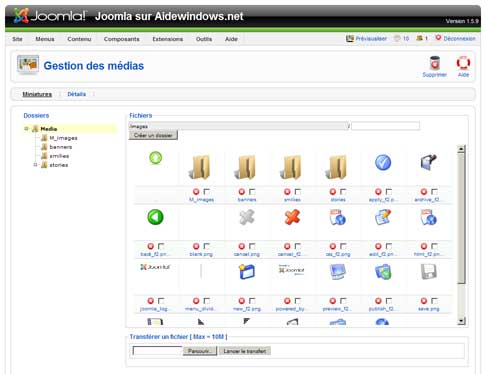This screenshot has height=374, width=486.
Task: Click the save.png floppy disk thumbnail
Action: click(429, 272)
